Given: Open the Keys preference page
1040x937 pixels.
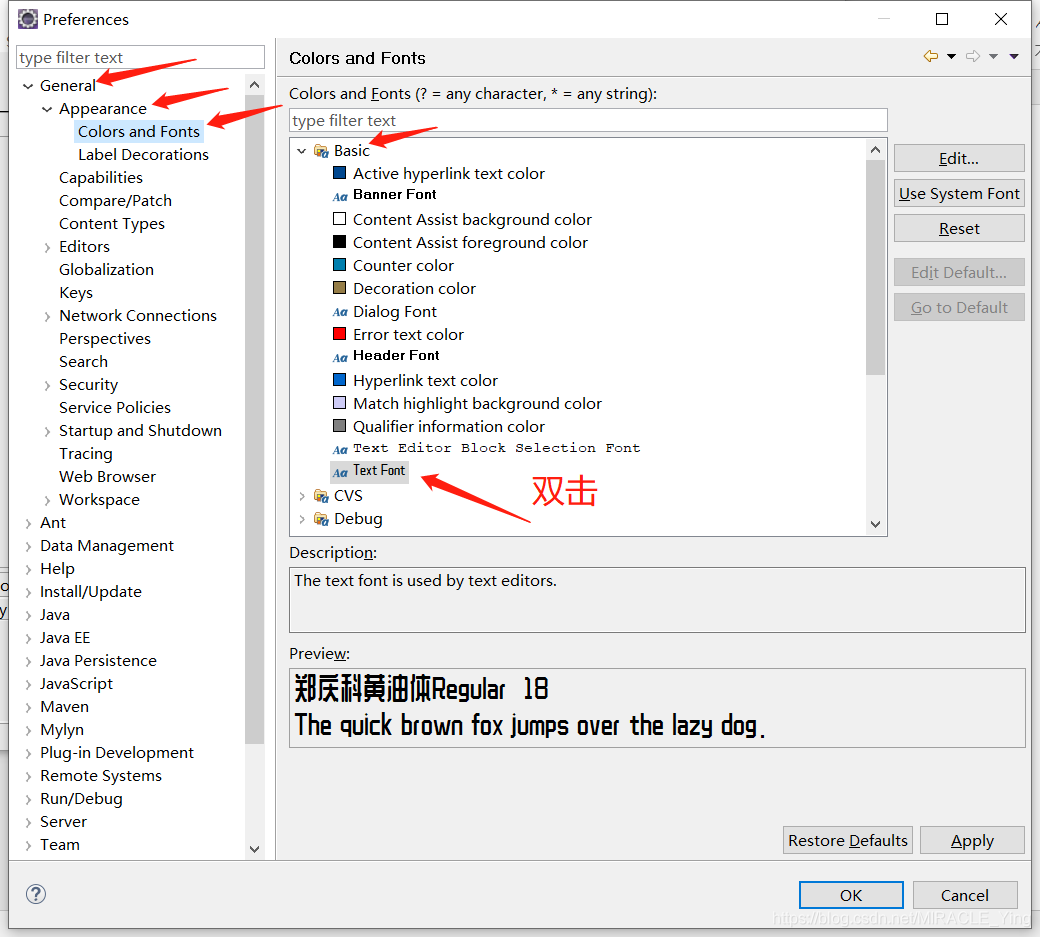Looking at the screenshot, I should point(76,293).
